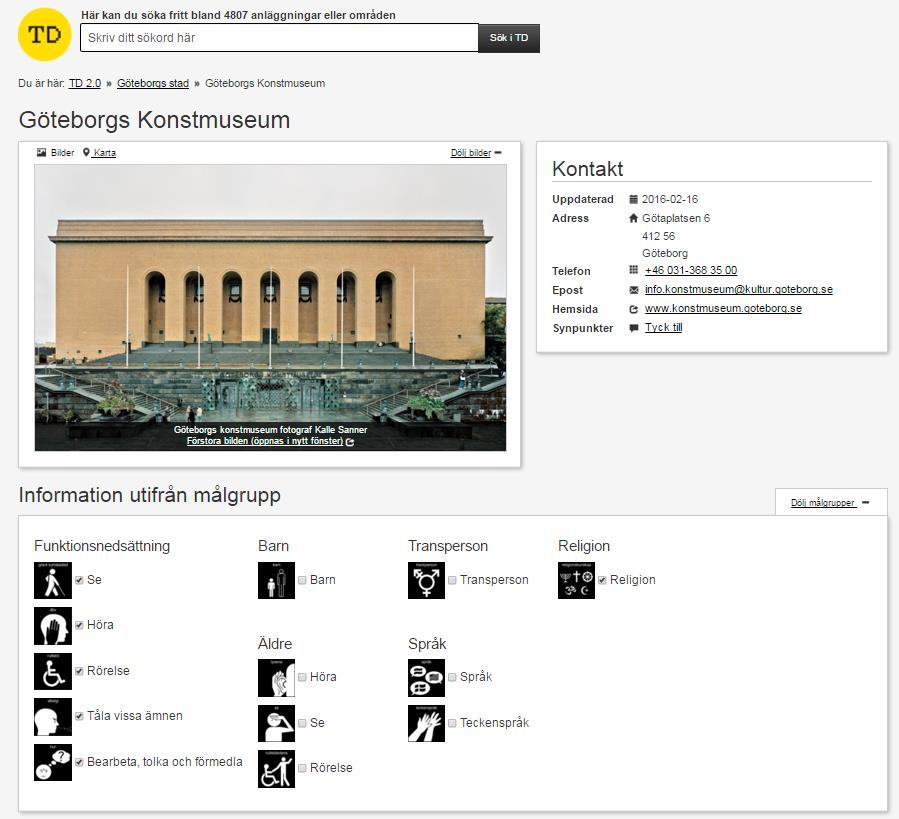Click the map pin icon beside Karta
899x819 pixels.
click(86, 153)
